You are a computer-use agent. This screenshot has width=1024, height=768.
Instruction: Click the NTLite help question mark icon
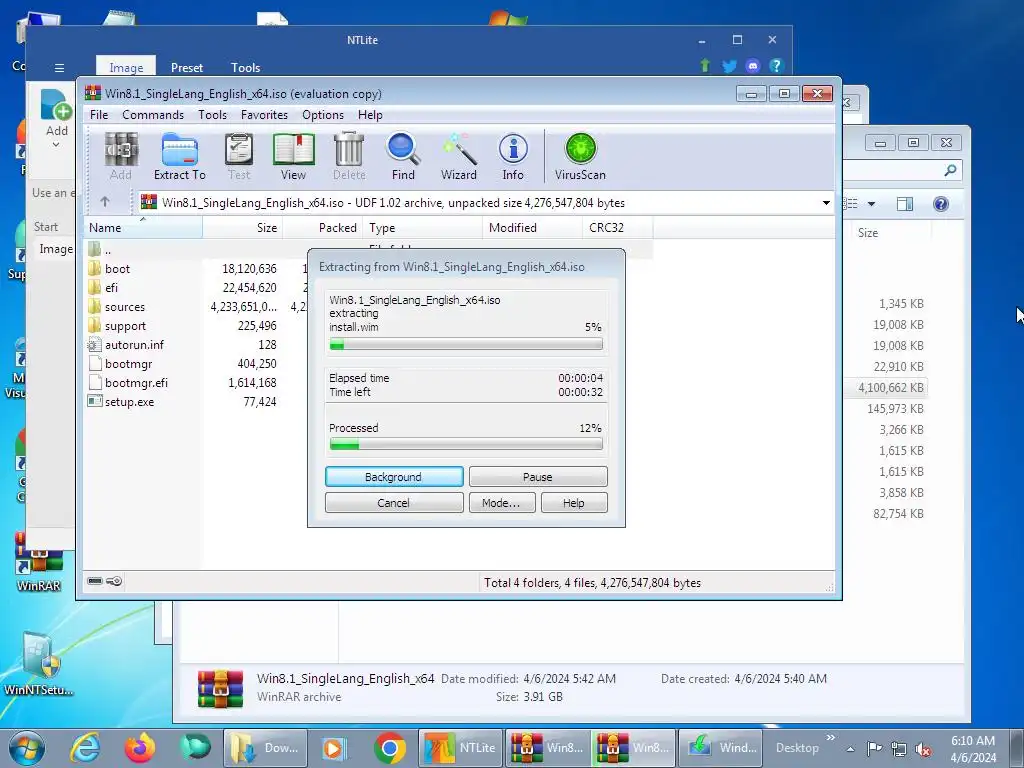775,66
